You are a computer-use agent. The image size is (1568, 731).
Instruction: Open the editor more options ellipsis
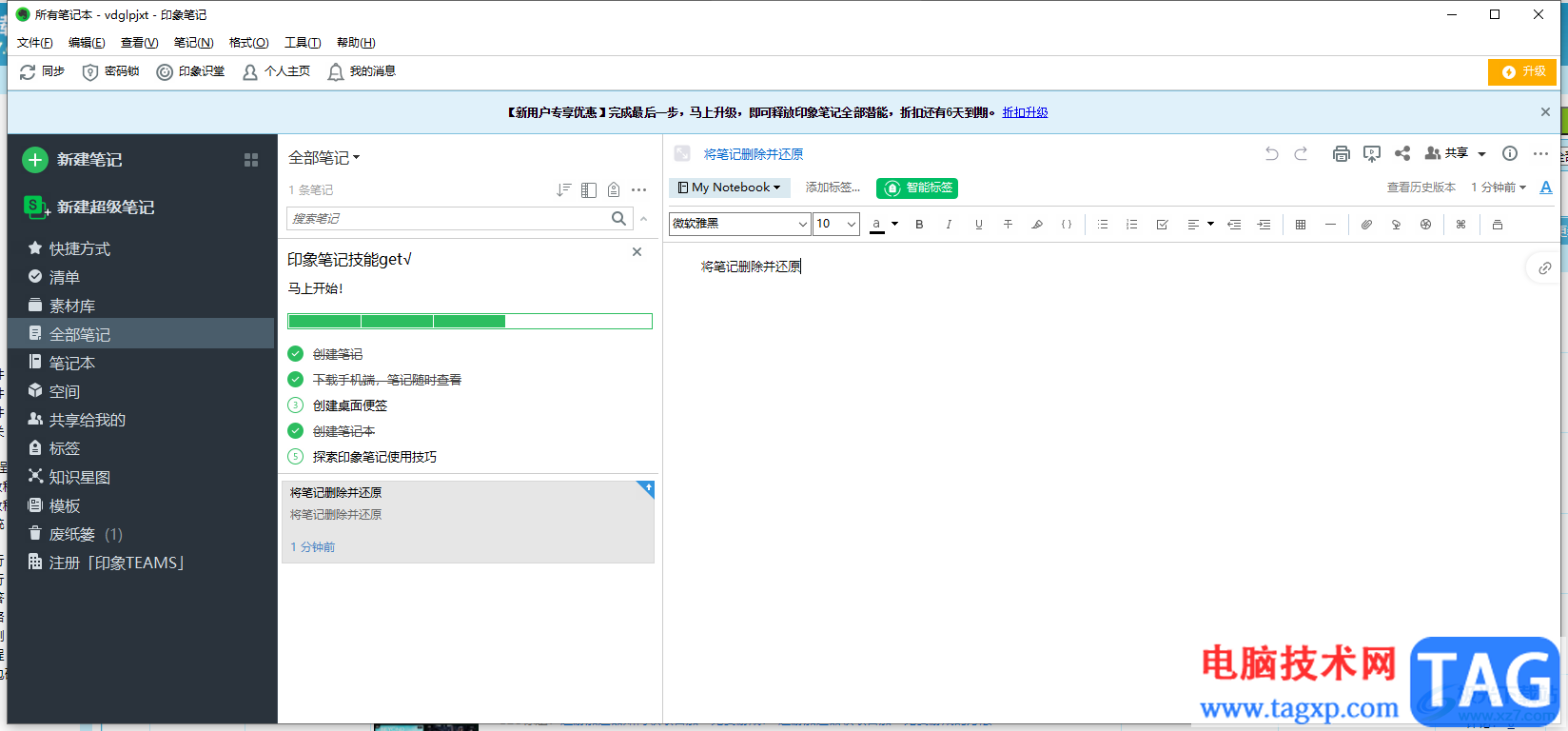[x=1541, y=154]
